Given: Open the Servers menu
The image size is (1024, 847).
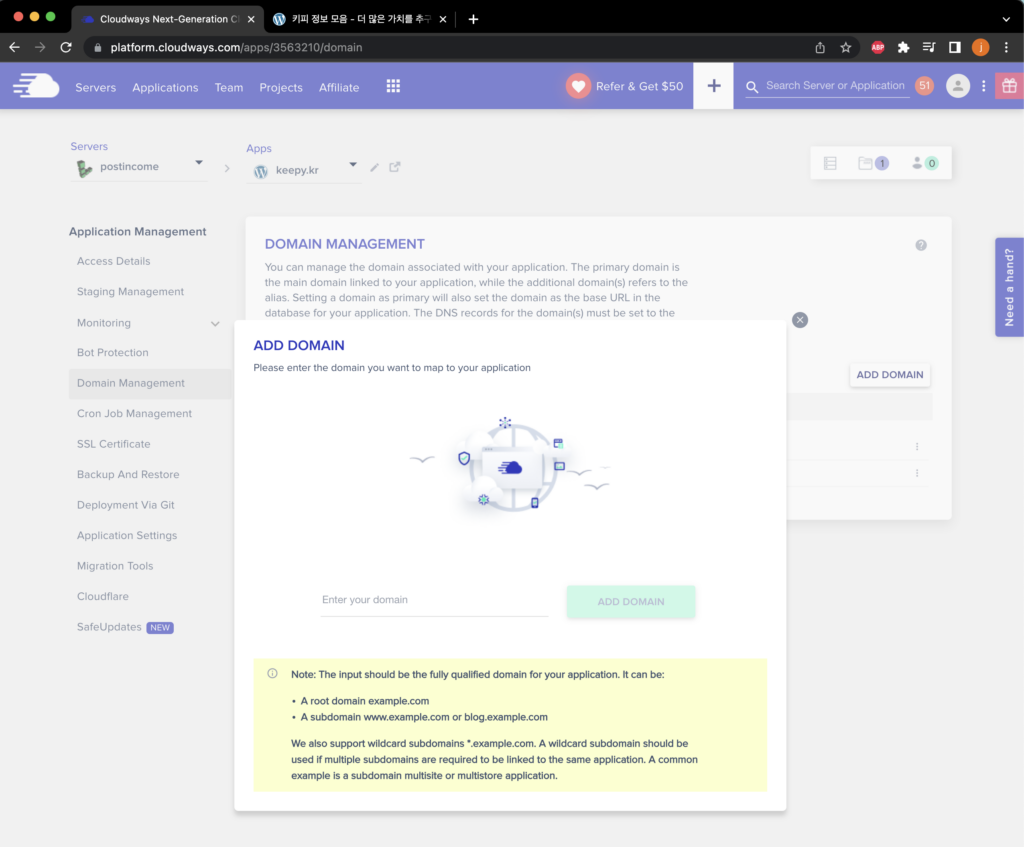Looking at the screenshot, I should (95, 88).
